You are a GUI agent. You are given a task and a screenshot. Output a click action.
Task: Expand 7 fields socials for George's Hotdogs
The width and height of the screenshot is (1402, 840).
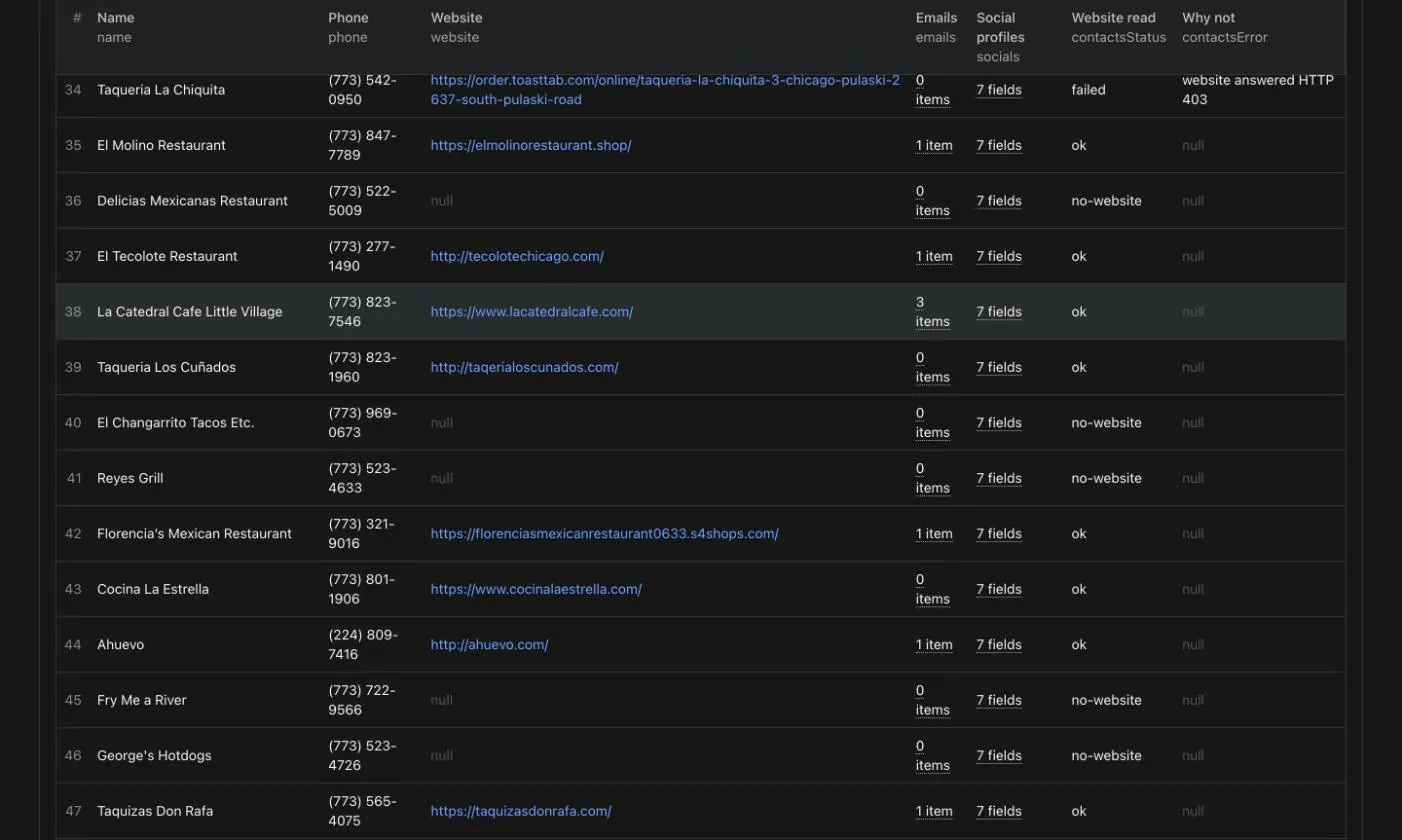click(x=999, y=756)
